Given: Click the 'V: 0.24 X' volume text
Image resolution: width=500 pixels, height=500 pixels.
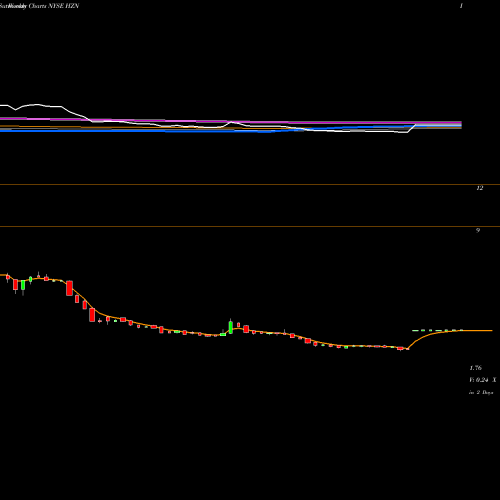Looking at the screenshot, I should [x=483, y=380].
